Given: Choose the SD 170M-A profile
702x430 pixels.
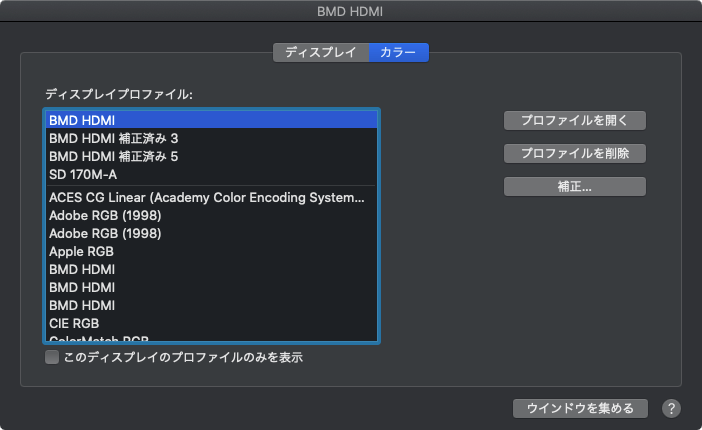Looking at the screenshot, I should [211, 174].
